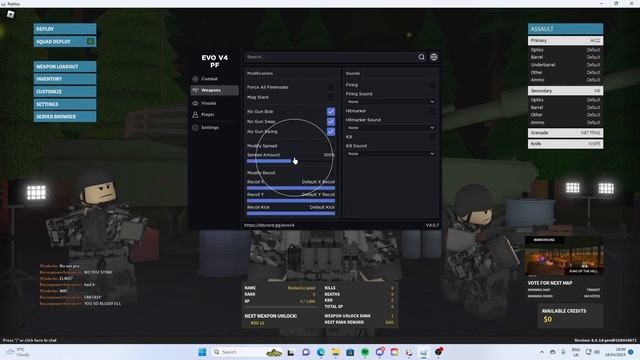This screenshot has height=360, width=640.
Task: Adjust the Recoil X slider
Action: (291, 188)
